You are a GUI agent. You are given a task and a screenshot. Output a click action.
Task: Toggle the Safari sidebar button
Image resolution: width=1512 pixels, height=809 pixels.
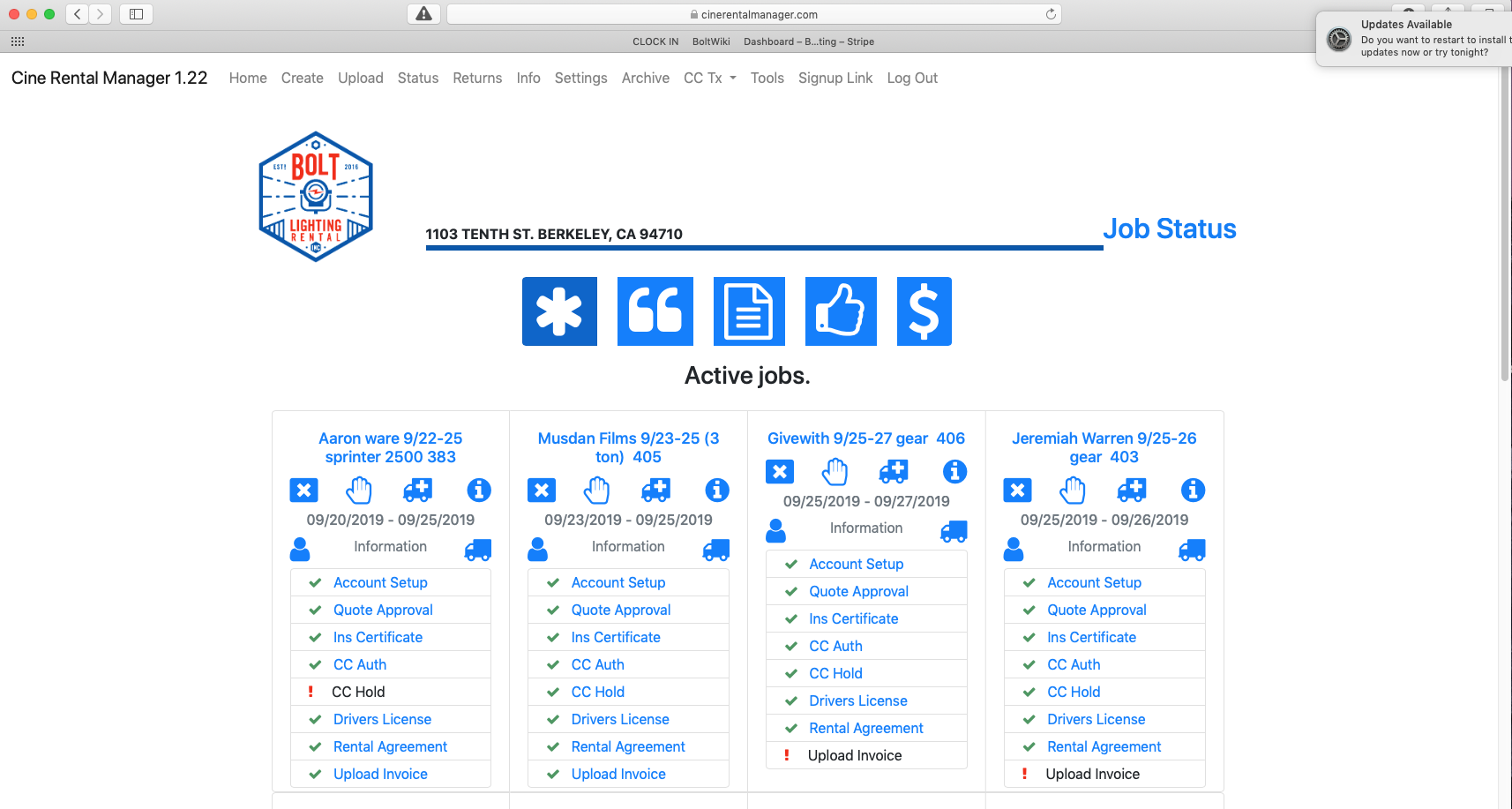[136, 14]
